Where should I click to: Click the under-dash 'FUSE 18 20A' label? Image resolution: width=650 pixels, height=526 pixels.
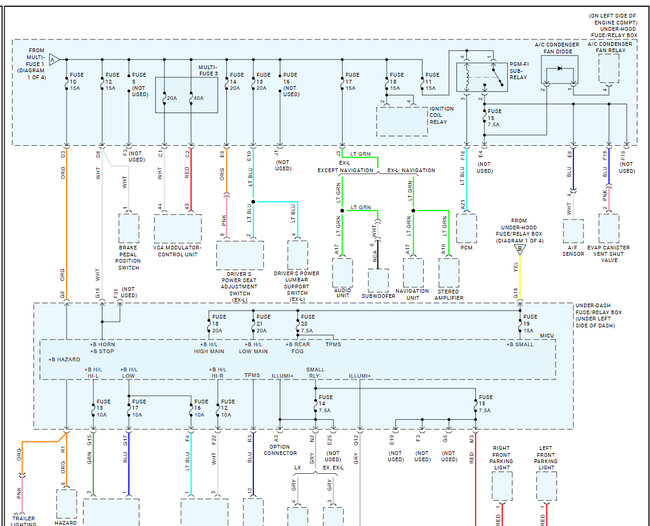(x=219, y=324)
